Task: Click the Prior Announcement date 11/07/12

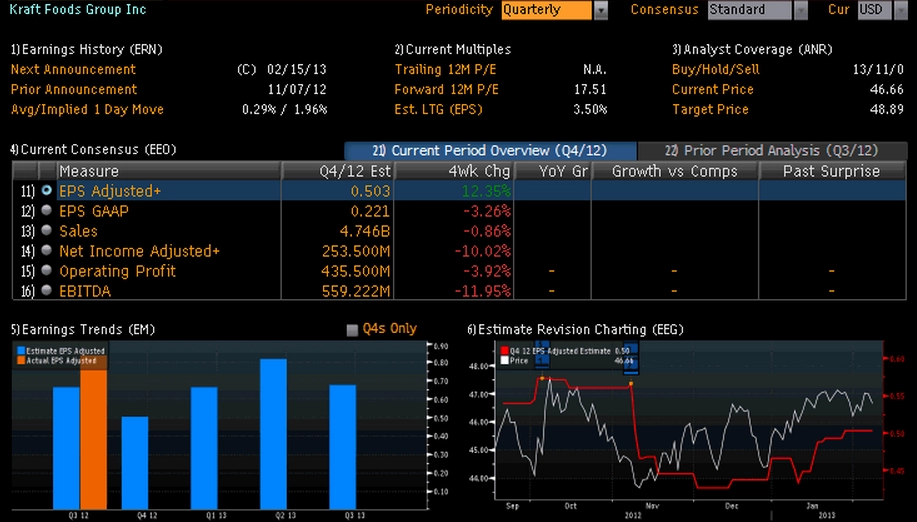Action: [297, 89]
